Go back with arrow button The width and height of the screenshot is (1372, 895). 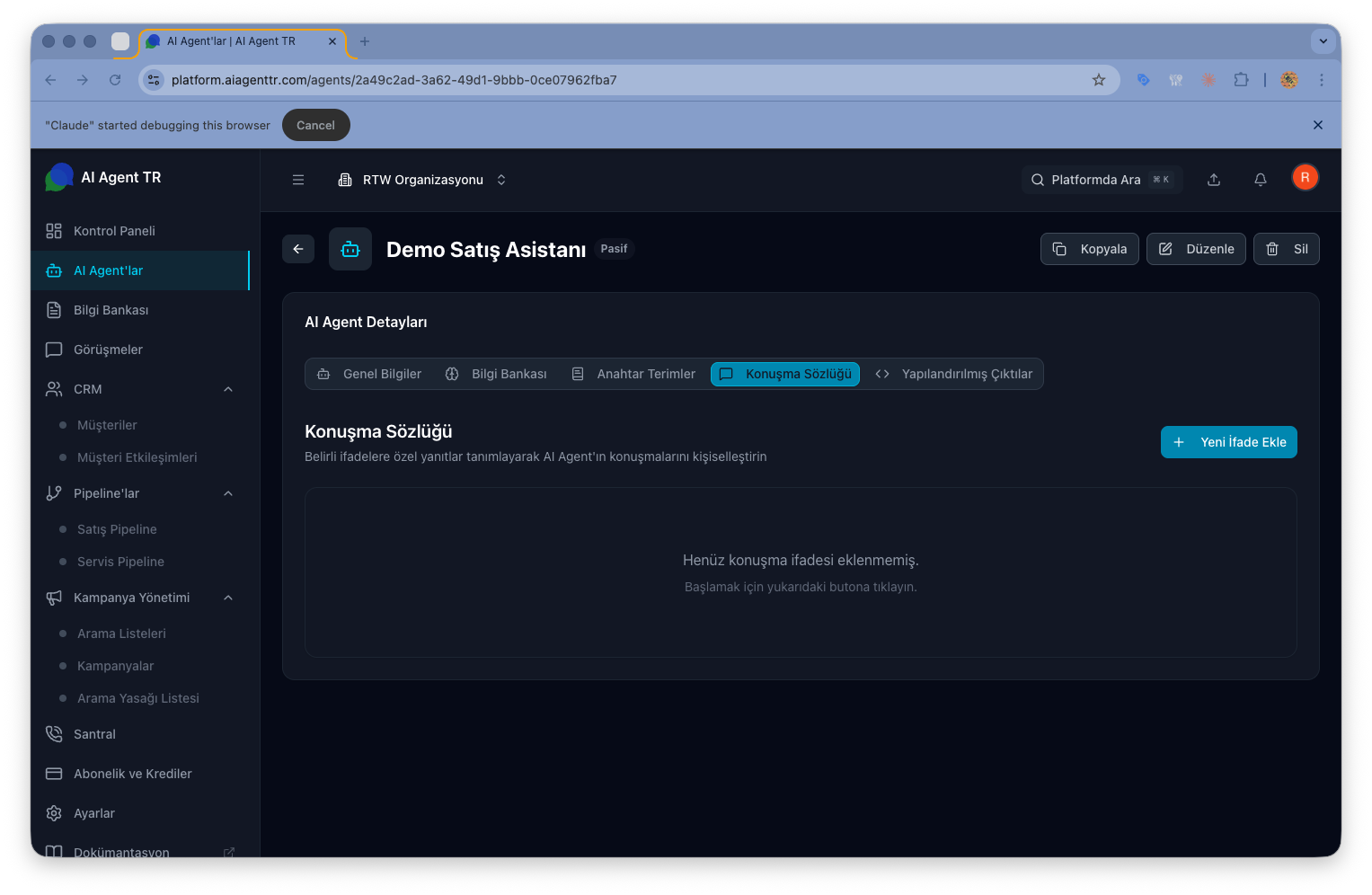[298, 249]
